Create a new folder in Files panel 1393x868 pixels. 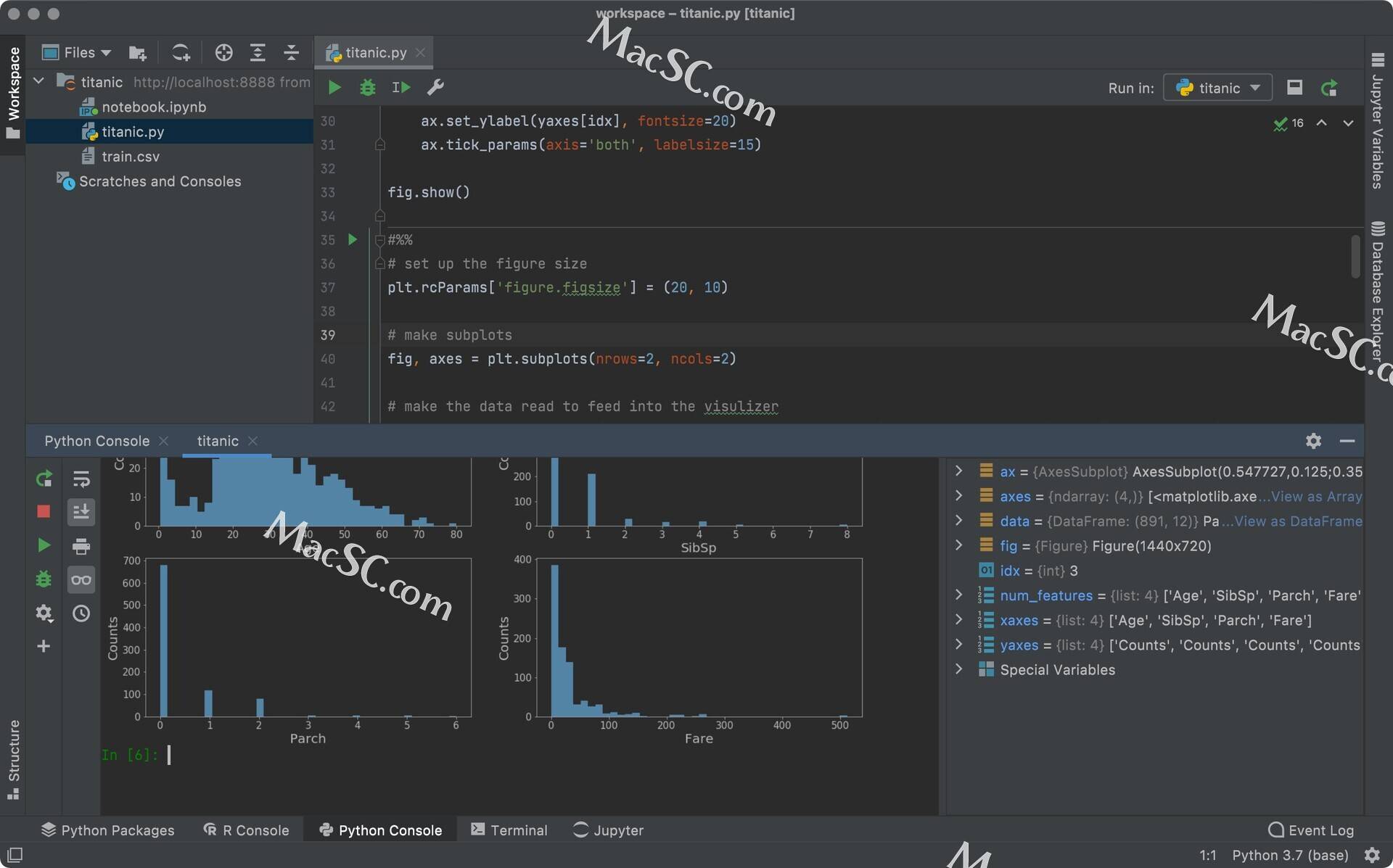(138, 52)
